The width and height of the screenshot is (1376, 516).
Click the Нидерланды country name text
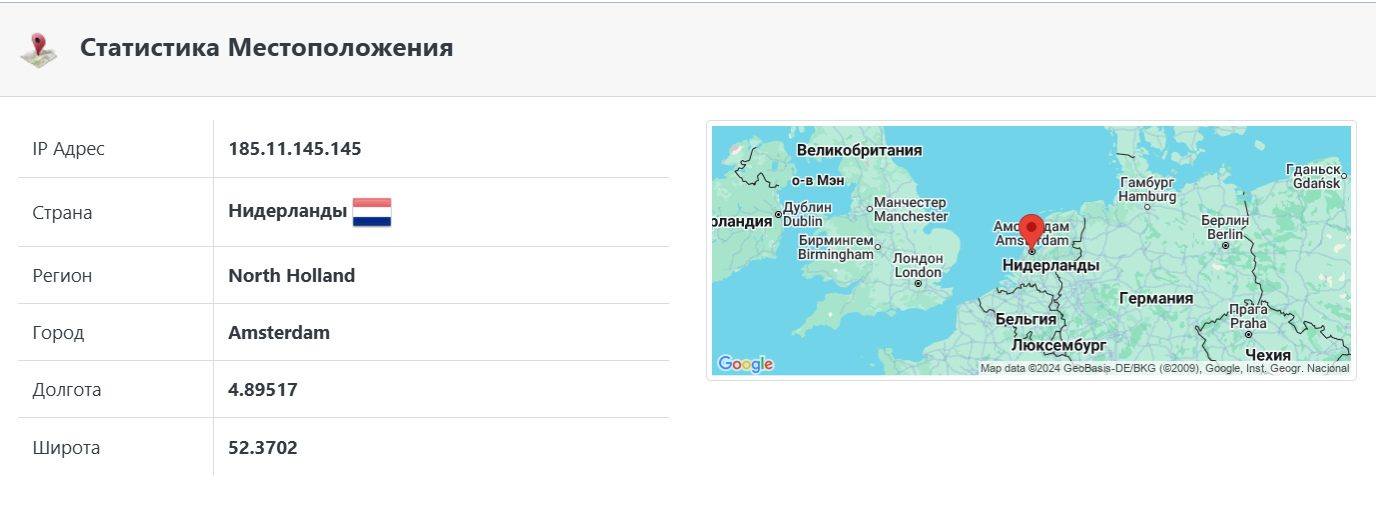pyautogui.click(x=287, y=211)
